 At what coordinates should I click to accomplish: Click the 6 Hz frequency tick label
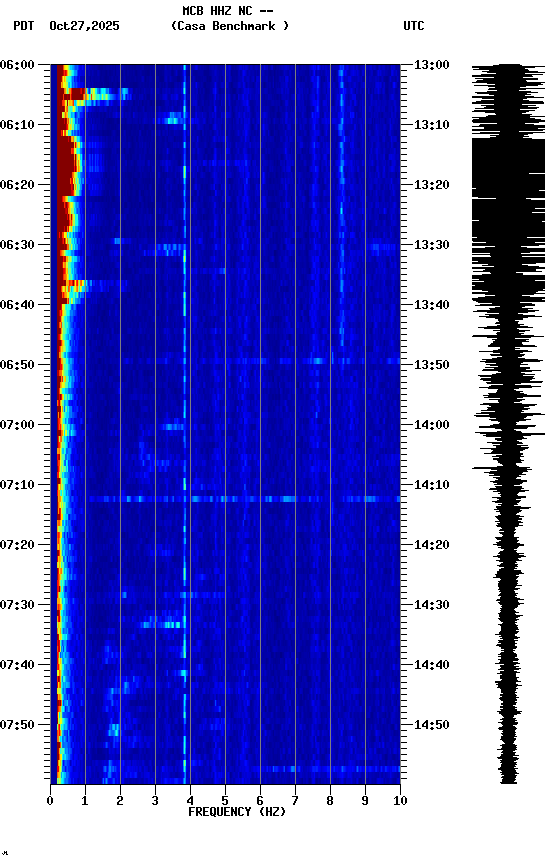[x=260, y=801]
